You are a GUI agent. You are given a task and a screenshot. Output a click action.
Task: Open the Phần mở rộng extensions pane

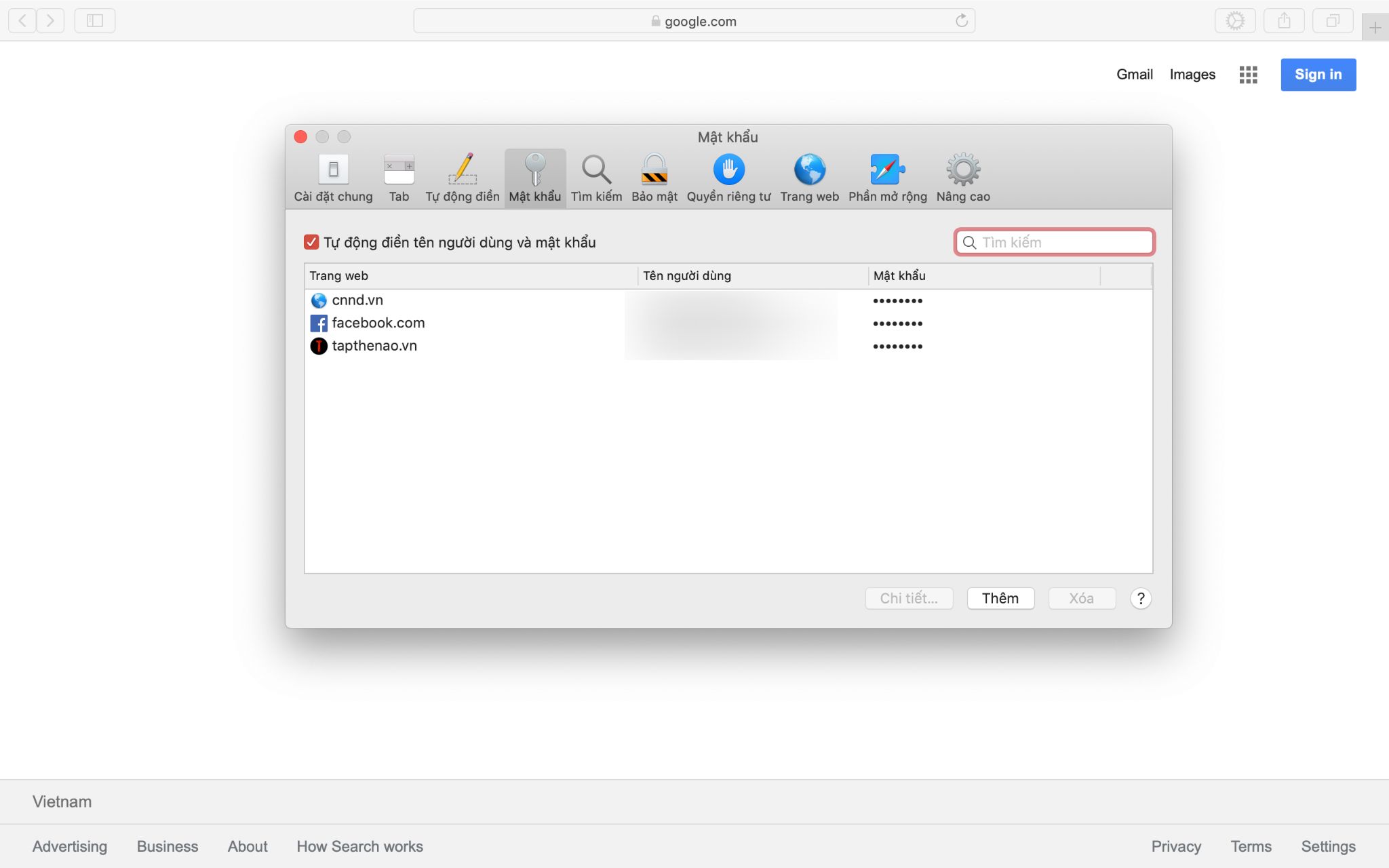tap(887, 178)
